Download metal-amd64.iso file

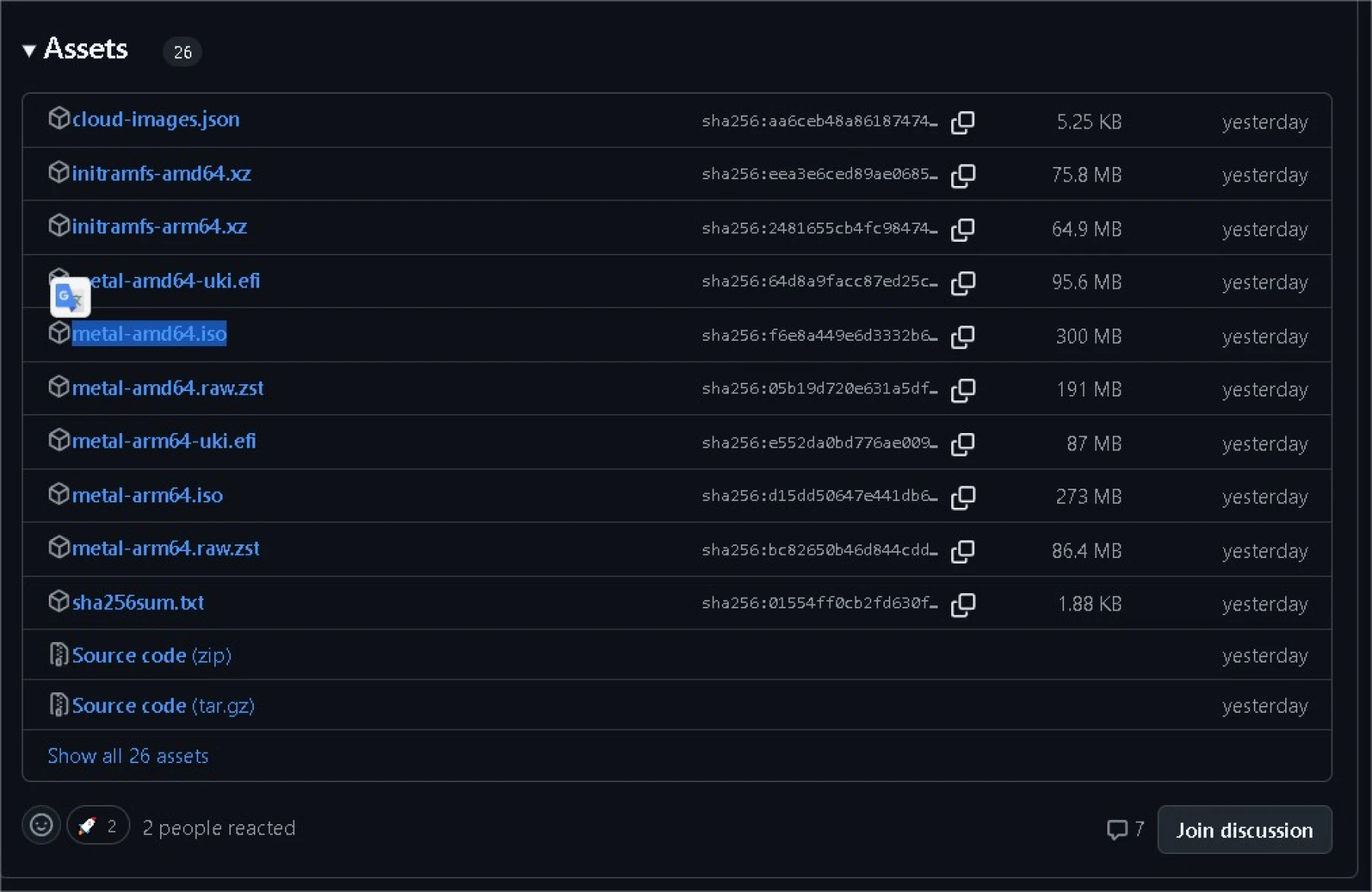click(x=149, y=334)
